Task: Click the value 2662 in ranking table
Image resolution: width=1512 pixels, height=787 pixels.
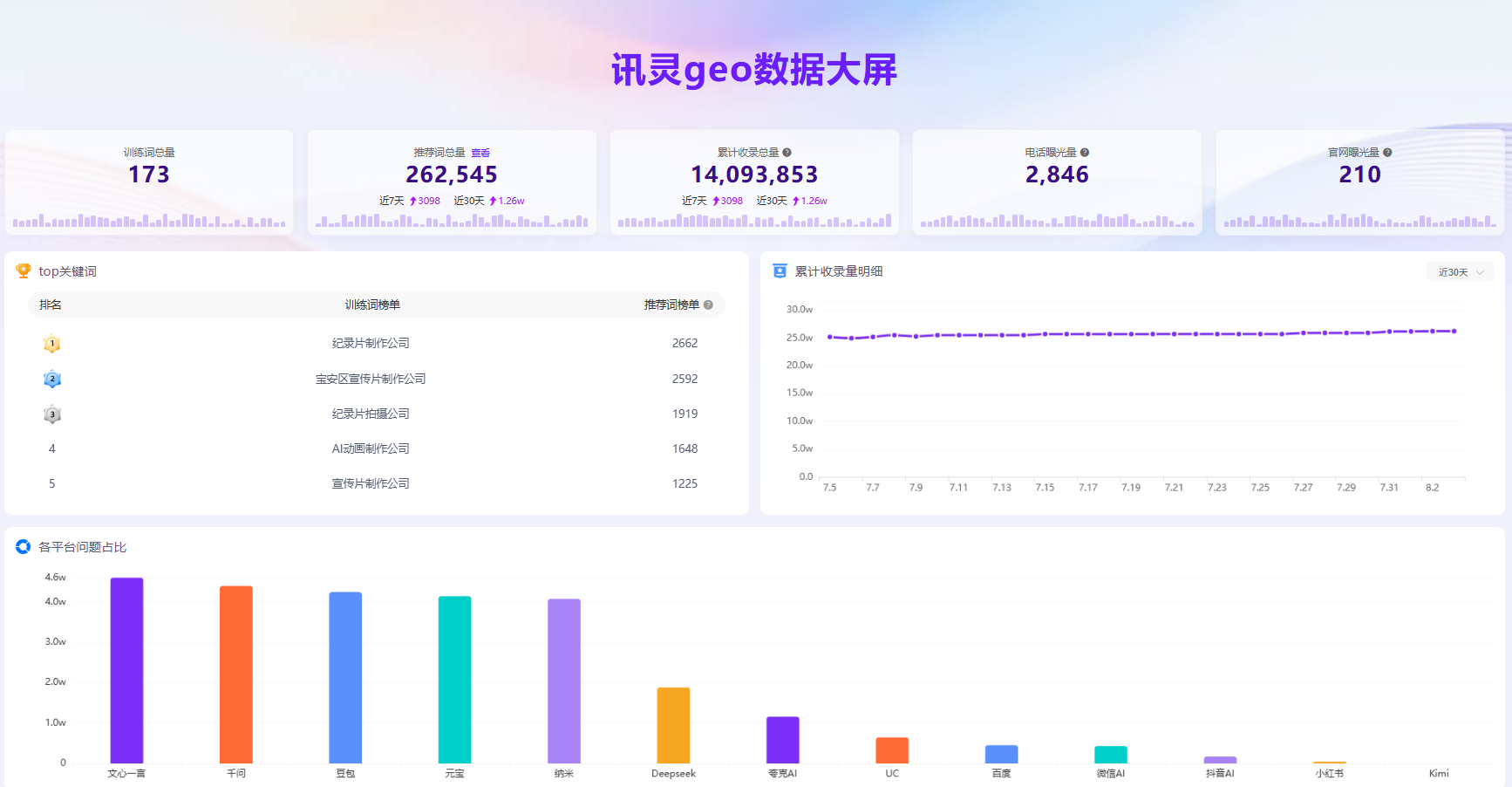Action: (x=684, y=344)
